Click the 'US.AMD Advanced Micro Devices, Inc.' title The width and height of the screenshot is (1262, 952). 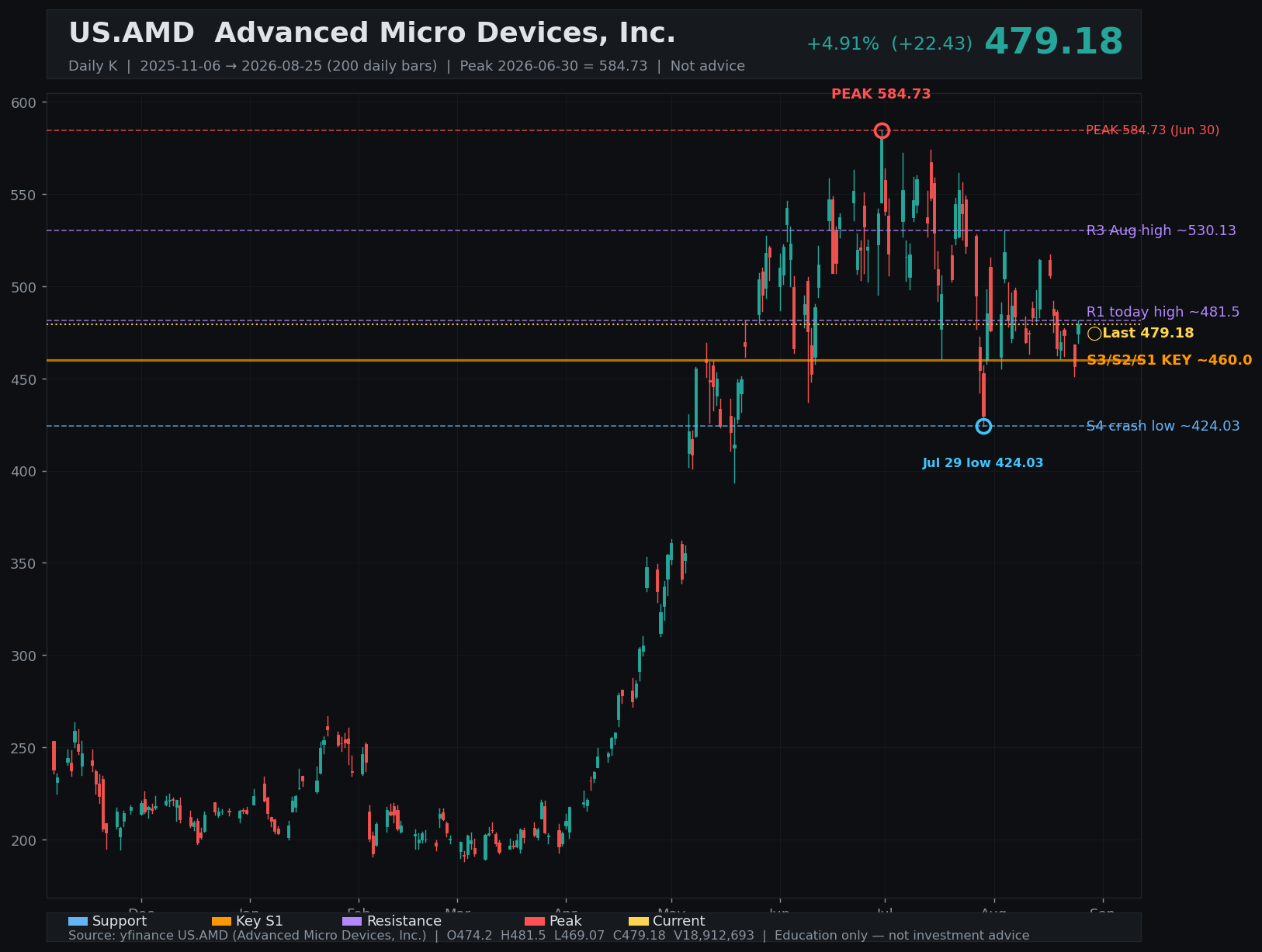(x=372, y=33)
